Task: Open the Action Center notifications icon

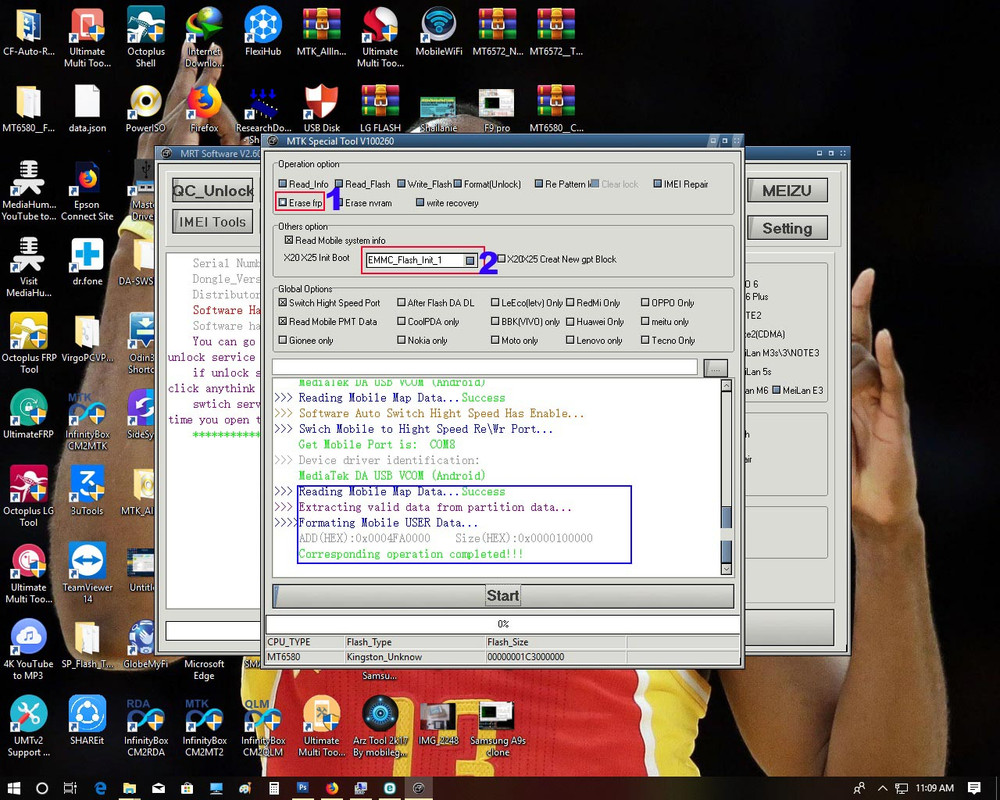Action: coord(974,788)
